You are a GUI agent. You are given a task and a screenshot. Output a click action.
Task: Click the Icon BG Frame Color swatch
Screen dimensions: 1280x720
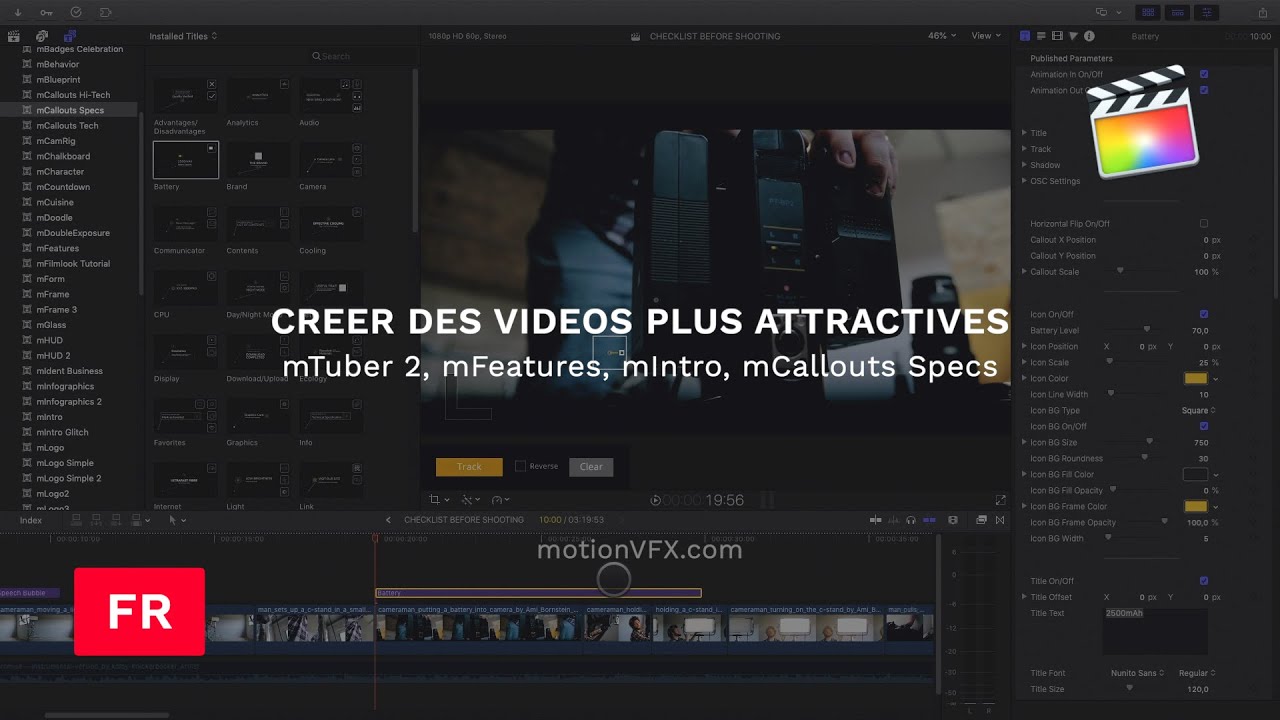point(1195,506)
